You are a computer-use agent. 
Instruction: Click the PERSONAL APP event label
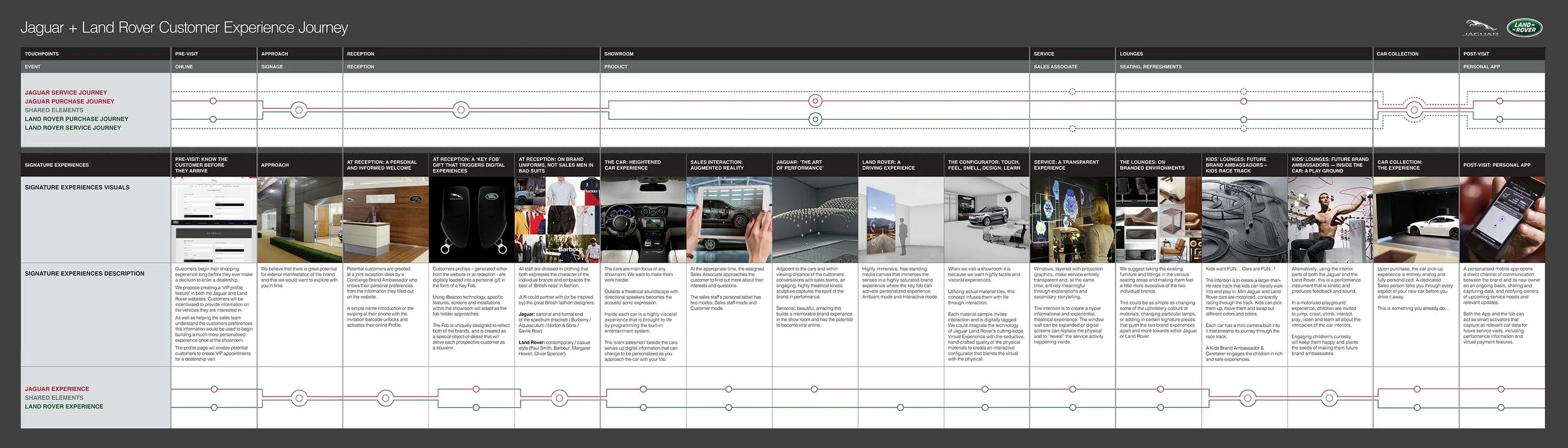1481,66
